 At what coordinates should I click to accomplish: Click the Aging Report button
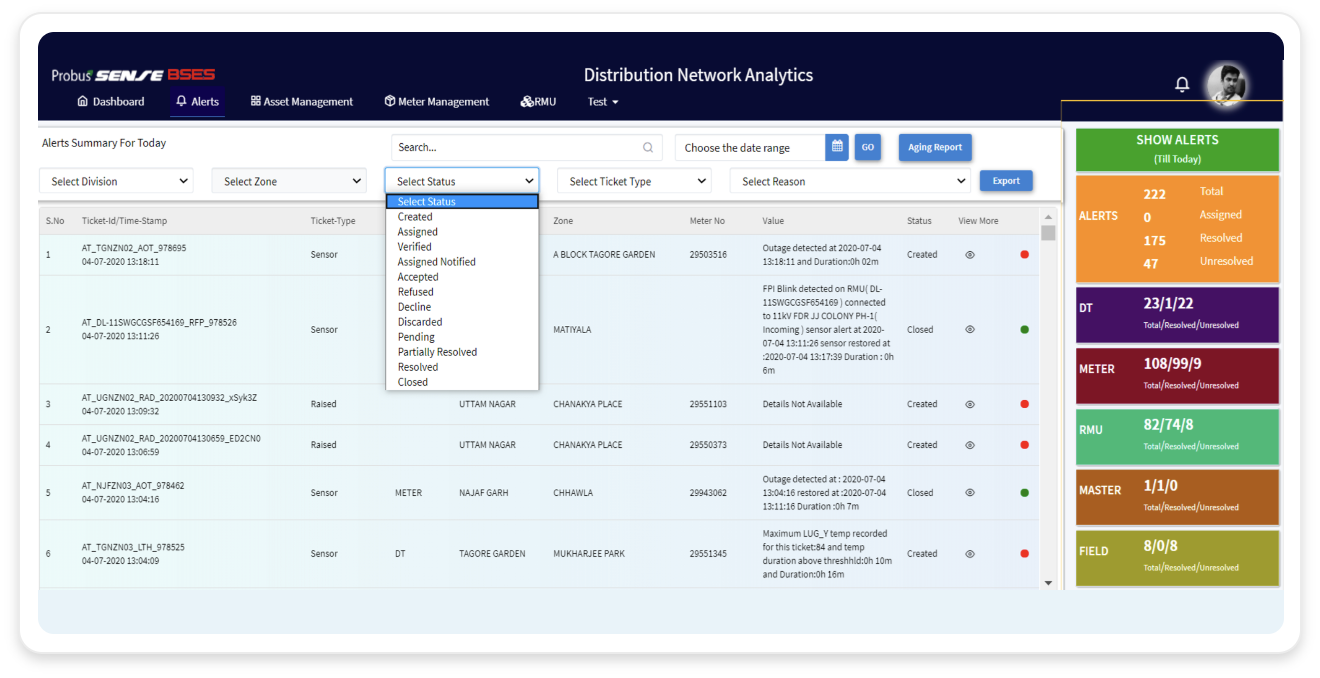[934, 147]
